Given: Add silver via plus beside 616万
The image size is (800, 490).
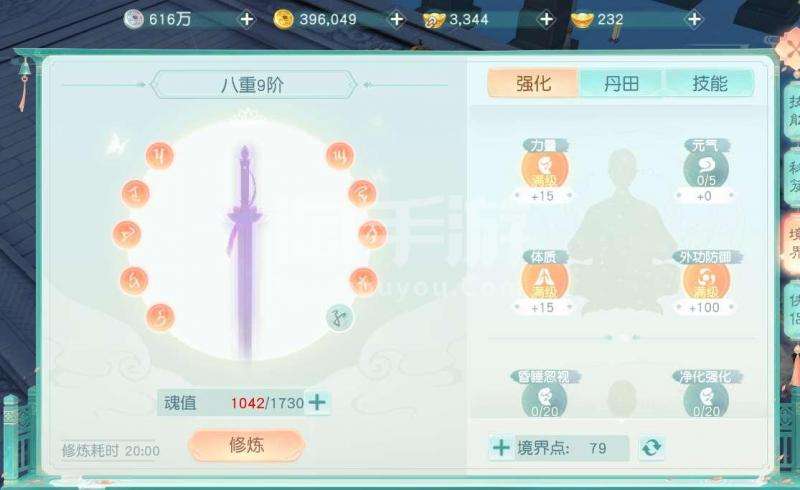Looking at the screenshot, I should point(247,19).
